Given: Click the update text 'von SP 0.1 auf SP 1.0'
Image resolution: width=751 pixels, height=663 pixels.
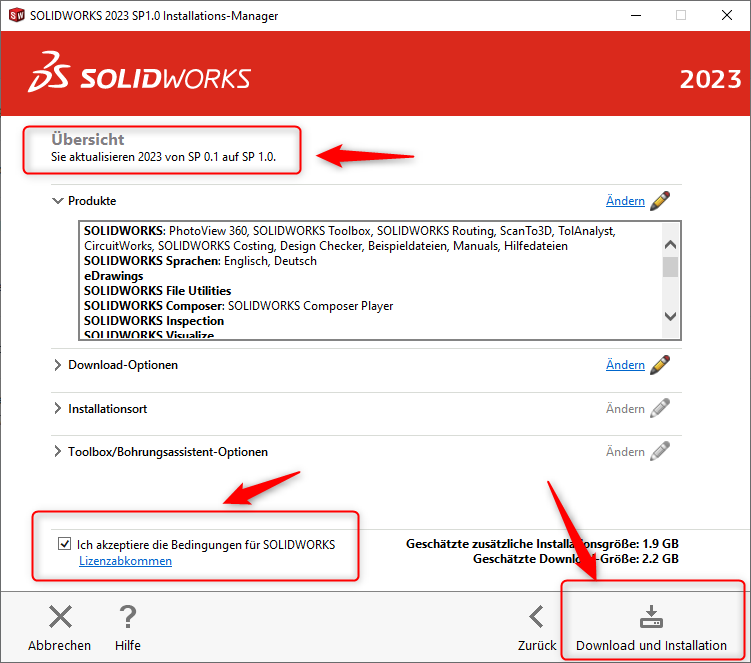Looking at the screenshot, I should coord(220,157).
